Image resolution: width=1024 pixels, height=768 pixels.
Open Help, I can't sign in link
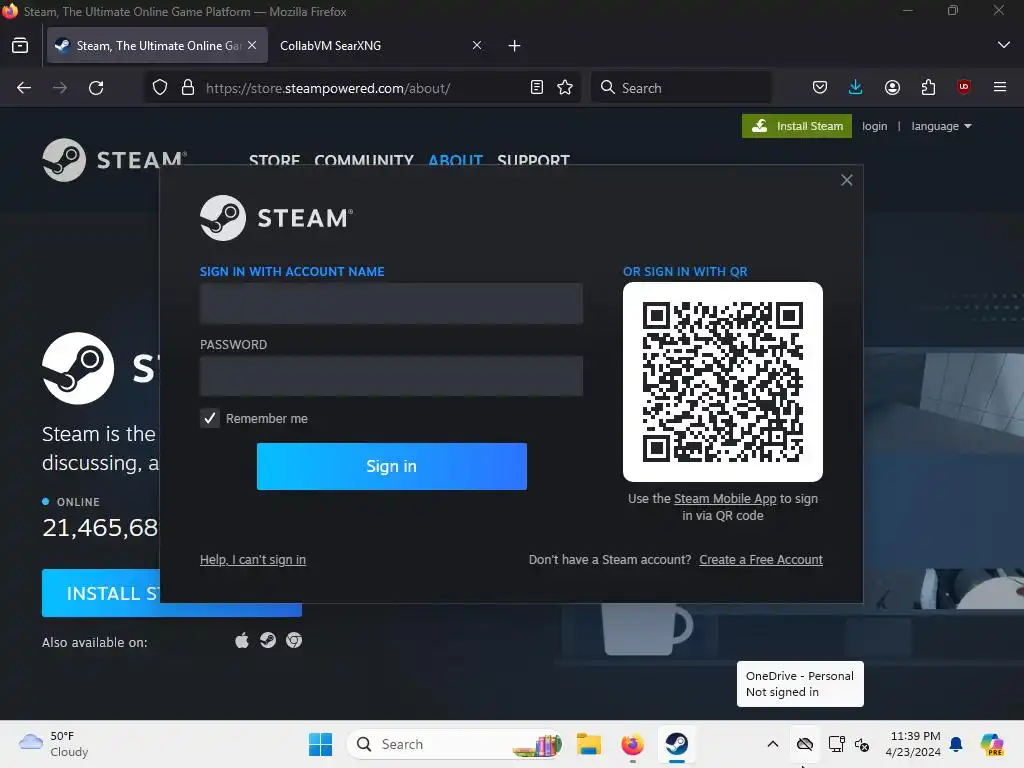coord(253,560)
